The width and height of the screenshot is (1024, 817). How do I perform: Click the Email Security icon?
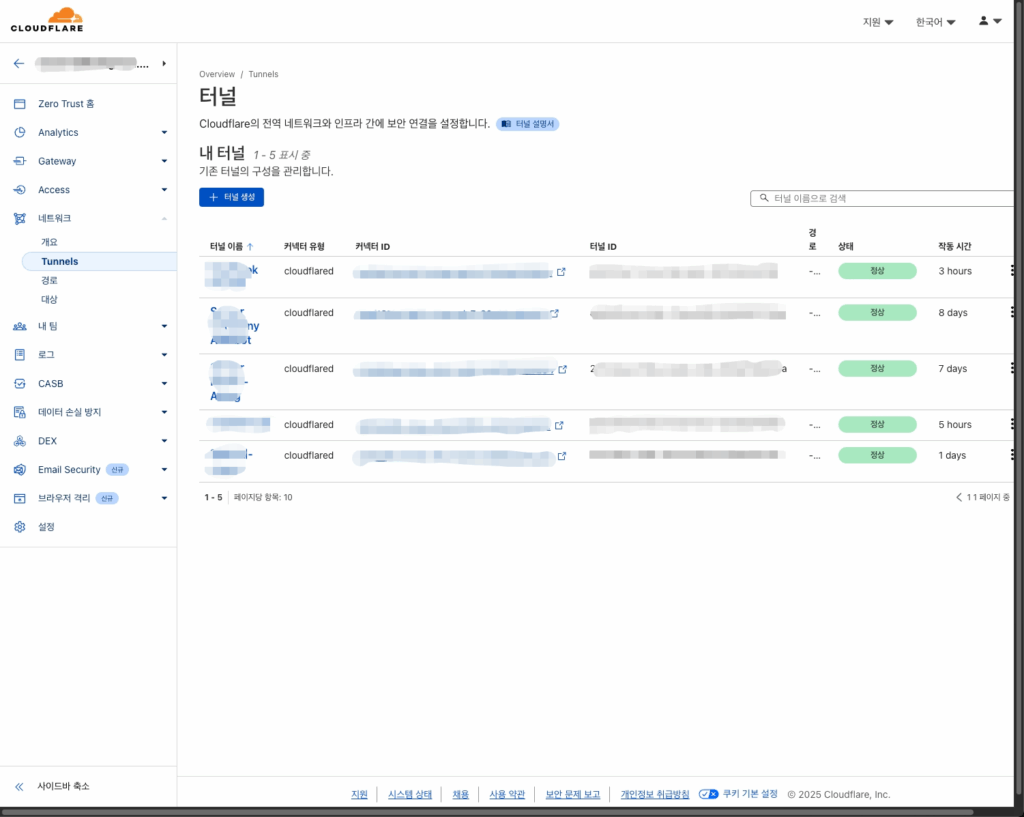tap(20, 470)
